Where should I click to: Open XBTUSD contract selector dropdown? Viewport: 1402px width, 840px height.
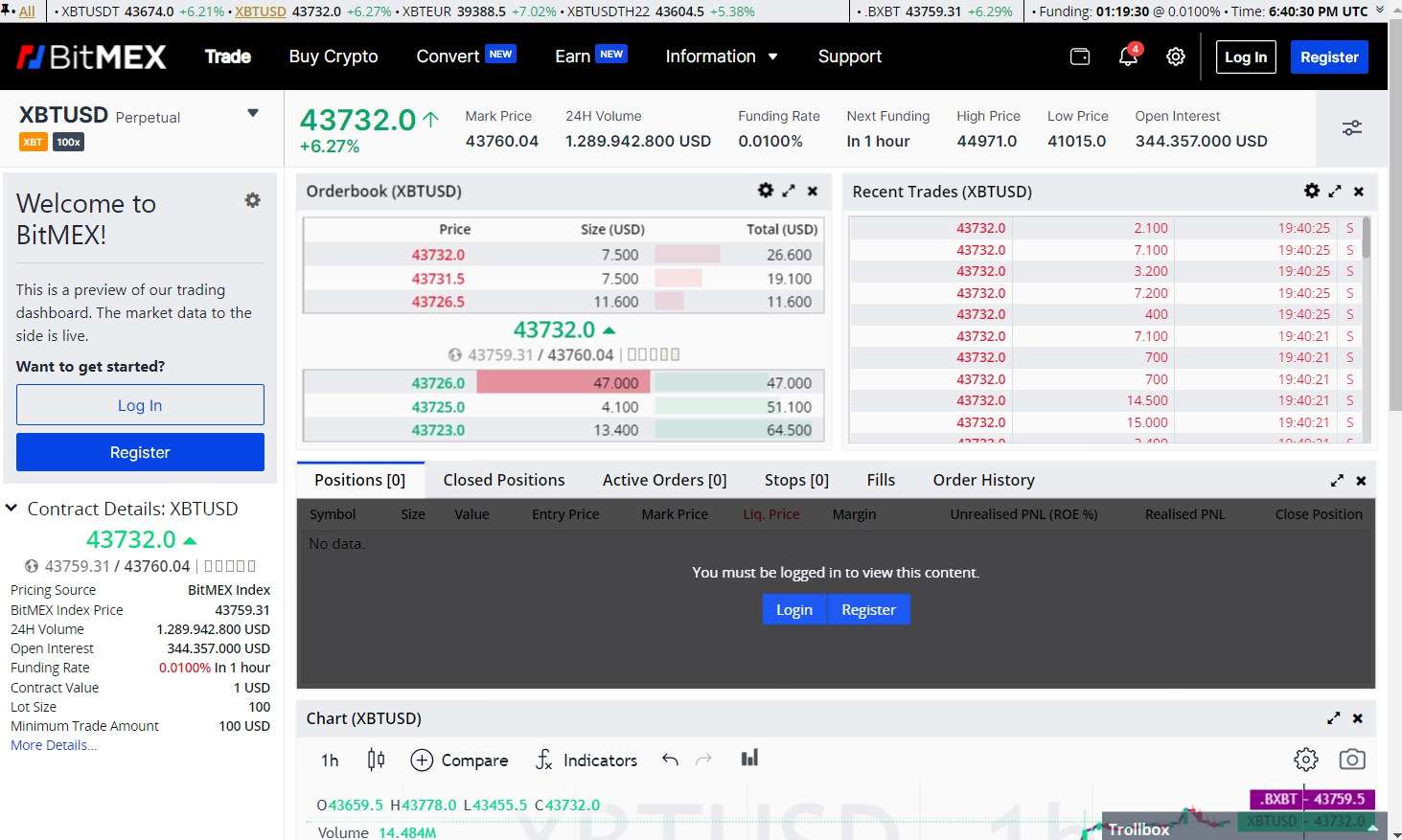(253, 113)
